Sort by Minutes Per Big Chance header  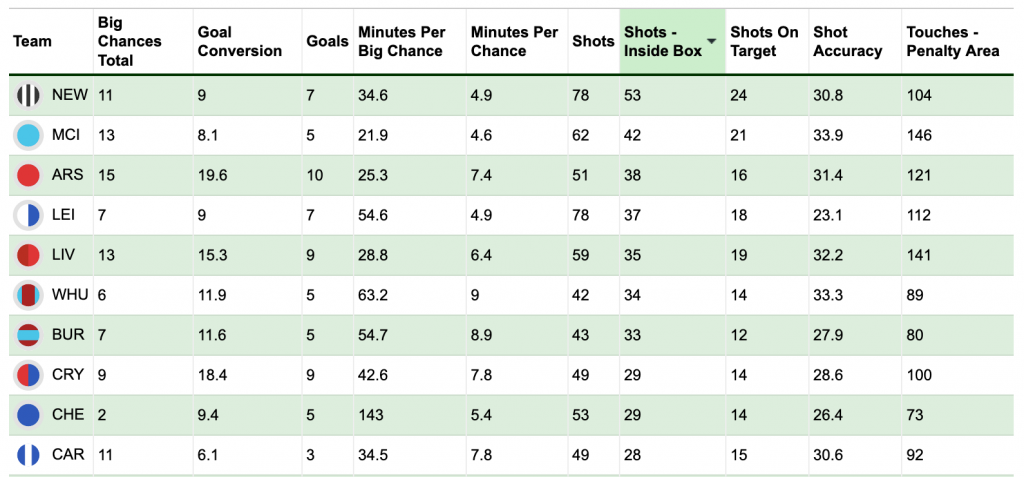(402, 41)
